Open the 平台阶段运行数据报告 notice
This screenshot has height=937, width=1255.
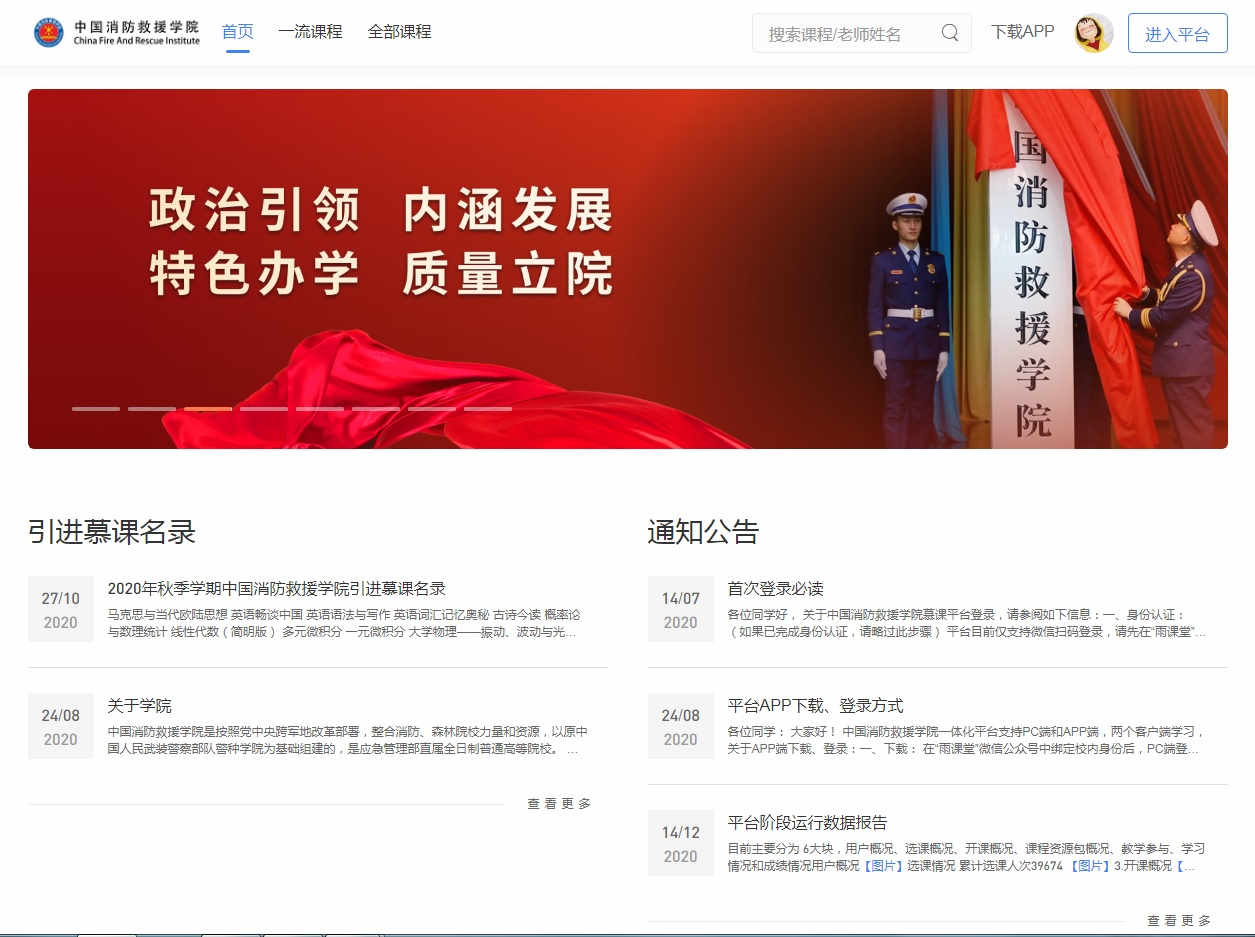808,823
